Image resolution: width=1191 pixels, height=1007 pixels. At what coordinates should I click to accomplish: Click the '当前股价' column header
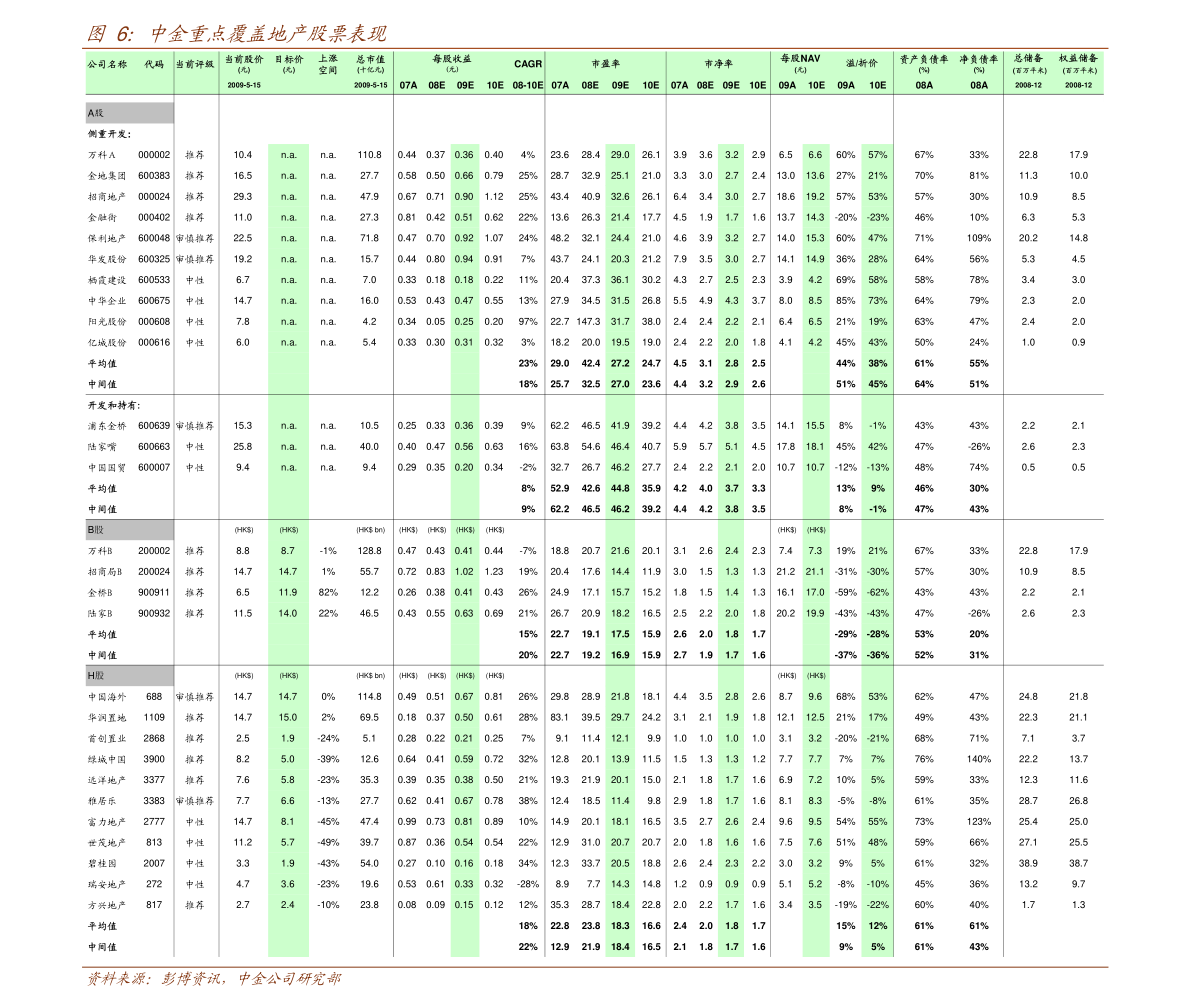tap(244, 59)
